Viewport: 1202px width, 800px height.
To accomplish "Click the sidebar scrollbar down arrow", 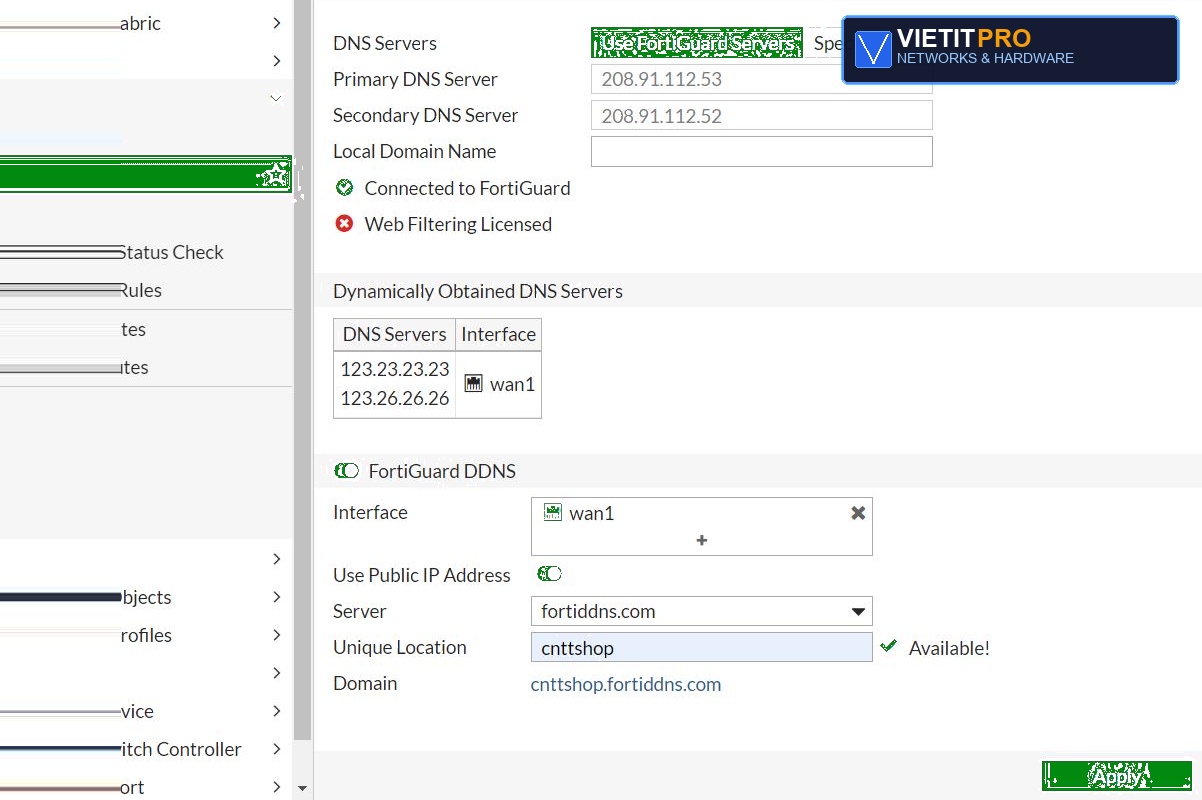I will click(x=303, y=789).
